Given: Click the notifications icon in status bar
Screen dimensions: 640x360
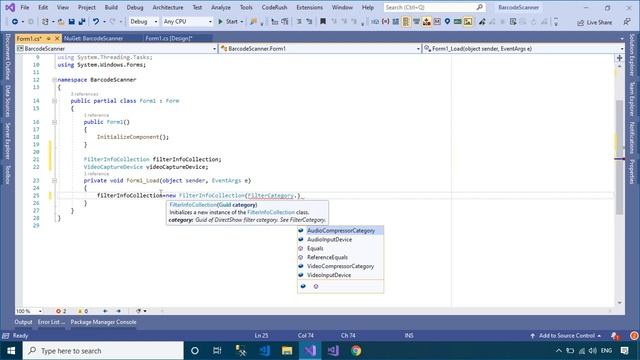Looking at the screenshot, I should click(x=615, y=336).
